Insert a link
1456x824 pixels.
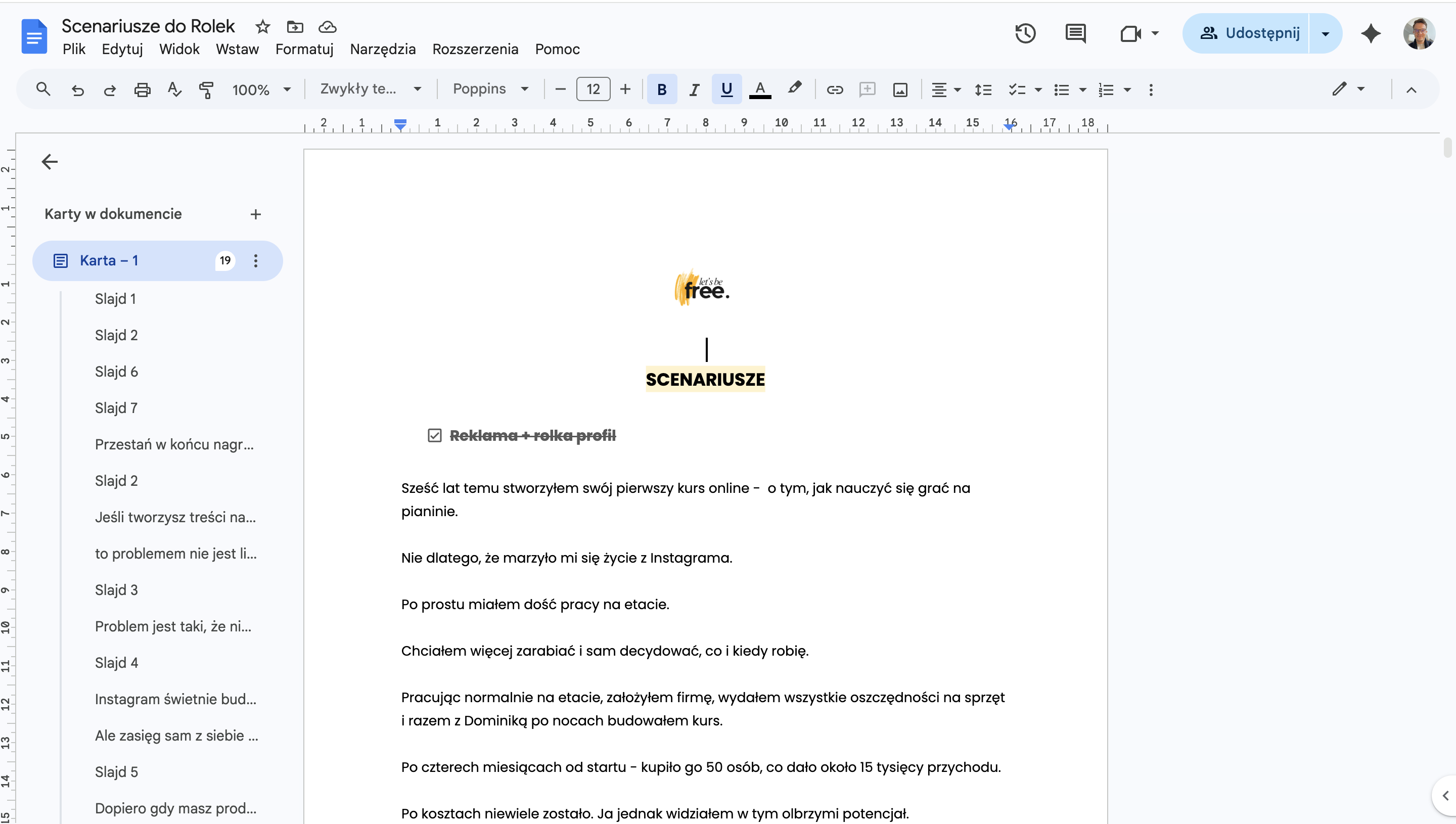835,89
